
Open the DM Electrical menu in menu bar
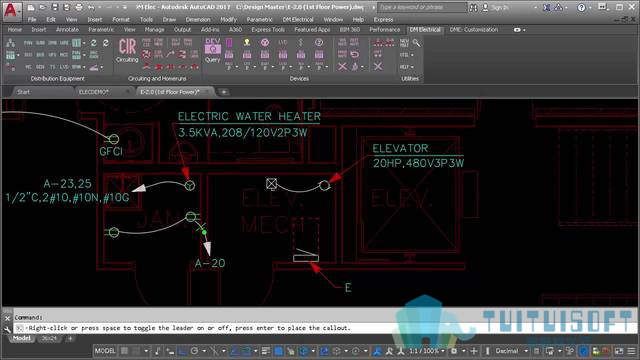tap(298, 20)
